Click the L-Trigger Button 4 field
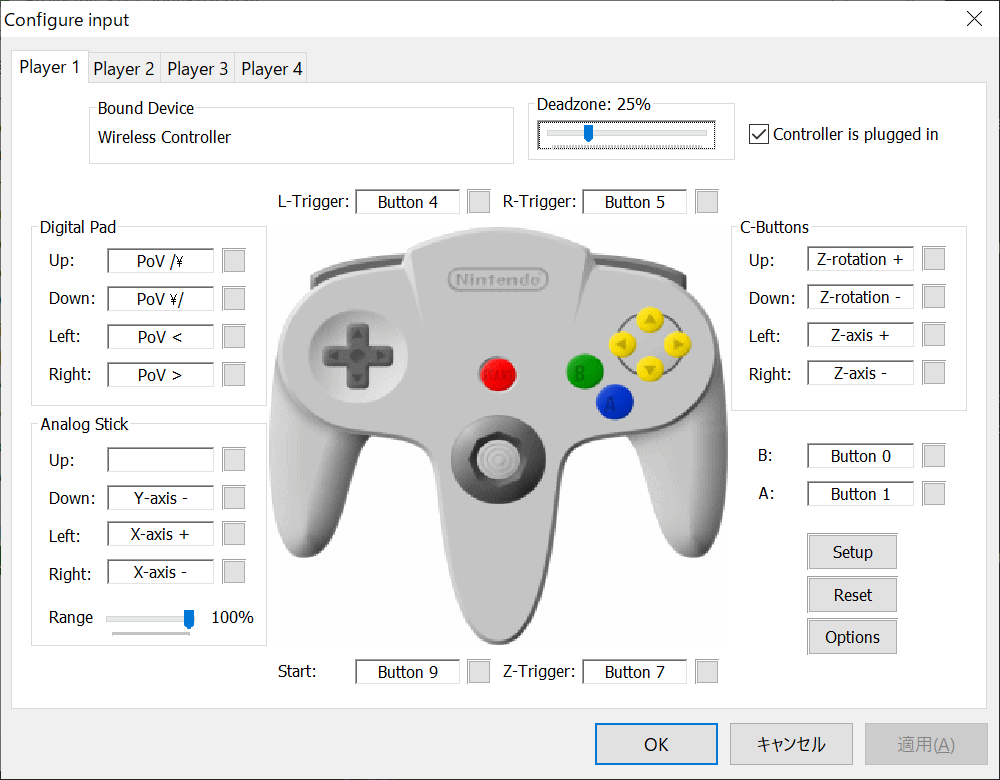The height and width of the screenshot is (780, 1000). click(408, 202)
